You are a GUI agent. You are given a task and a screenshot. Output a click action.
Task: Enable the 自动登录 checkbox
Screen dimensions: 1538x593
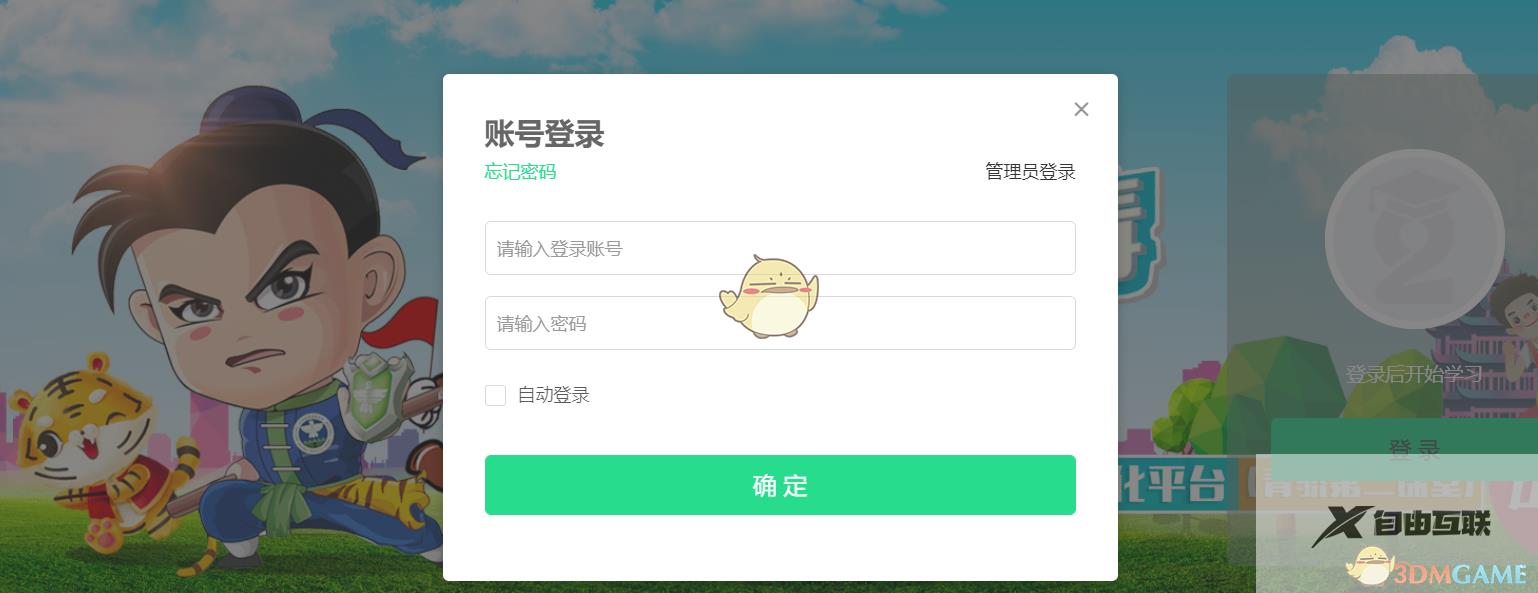(x=495, y=395)
